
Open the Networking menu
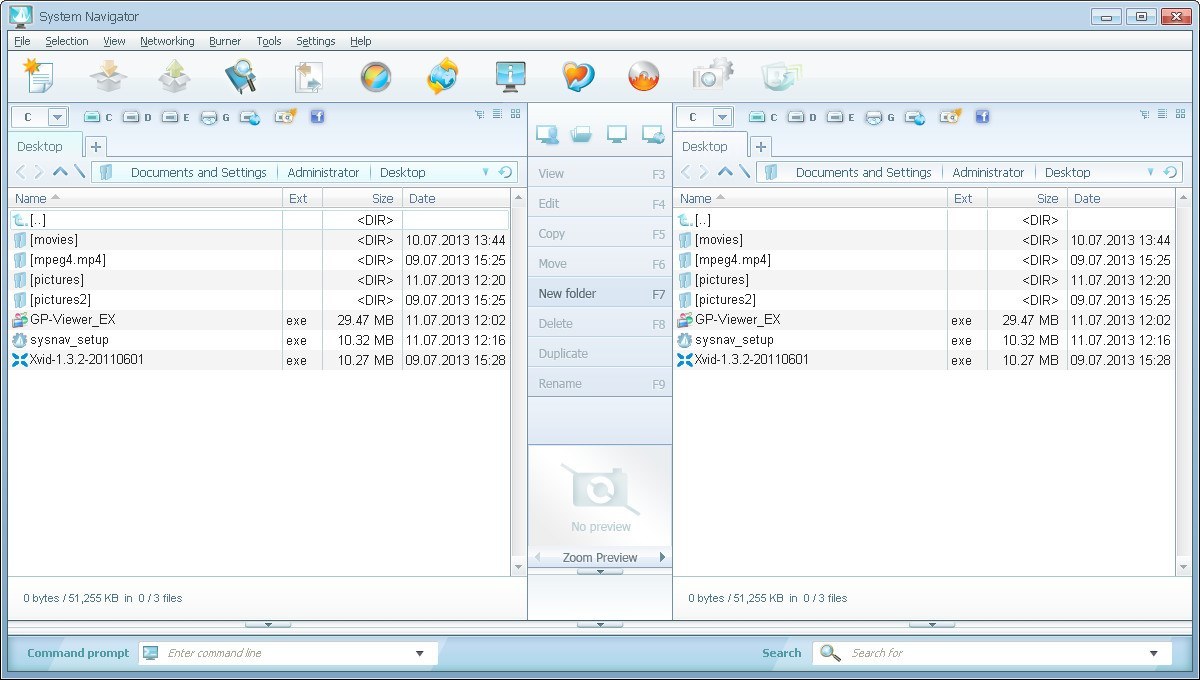coord(167,41)
